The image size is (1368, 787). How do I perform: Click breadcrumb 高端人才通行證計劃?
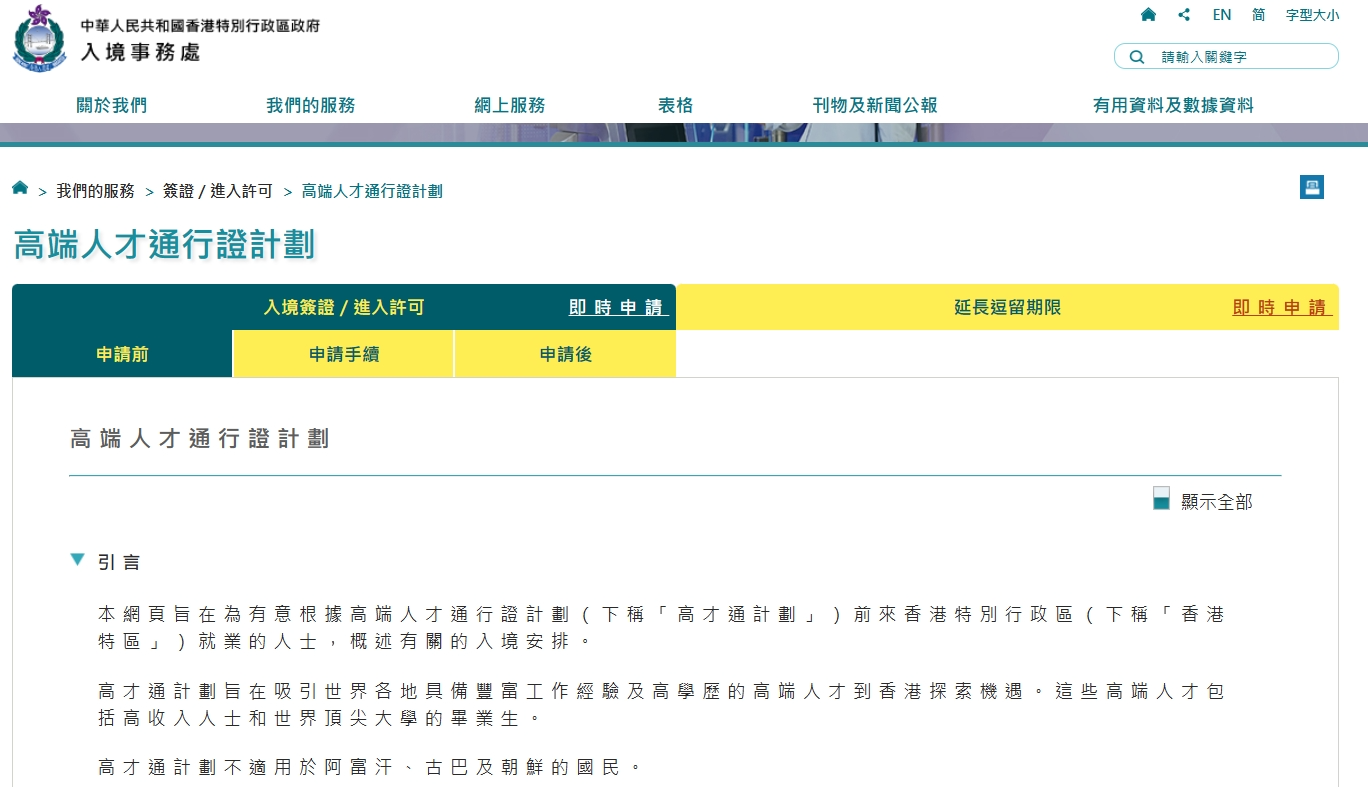point(372,191)
